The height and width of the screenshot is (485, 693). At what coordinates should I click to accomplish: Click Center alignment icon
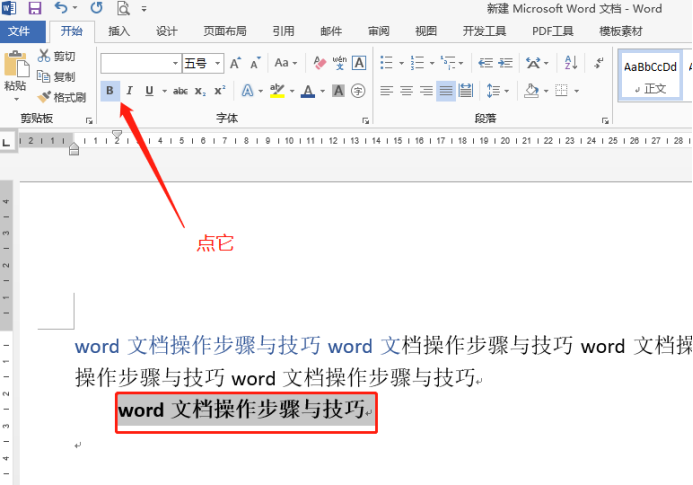click(407, 91)
